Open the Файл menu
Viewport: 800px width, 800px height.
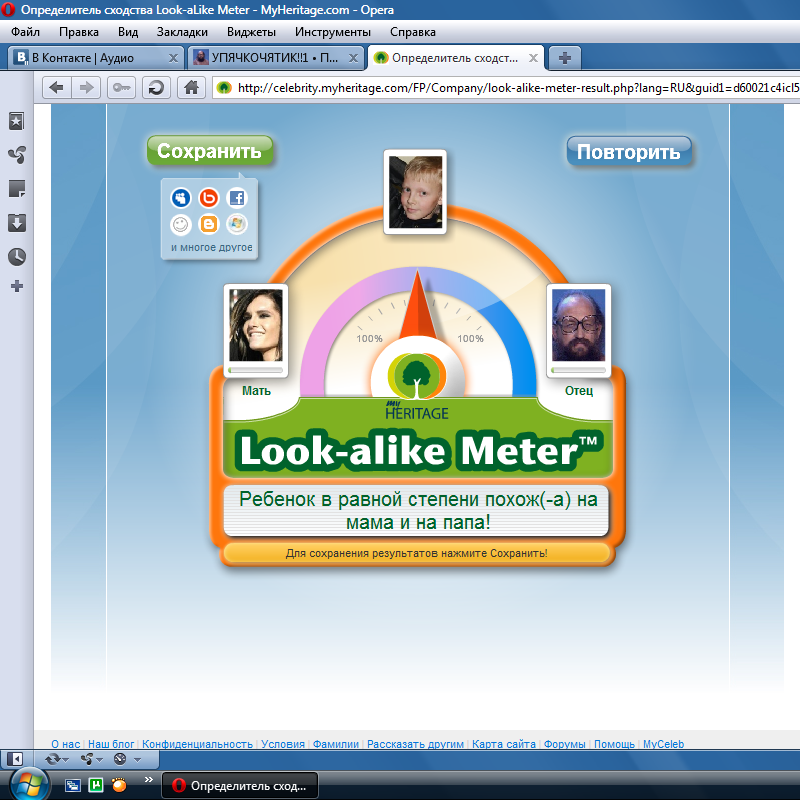26,32
